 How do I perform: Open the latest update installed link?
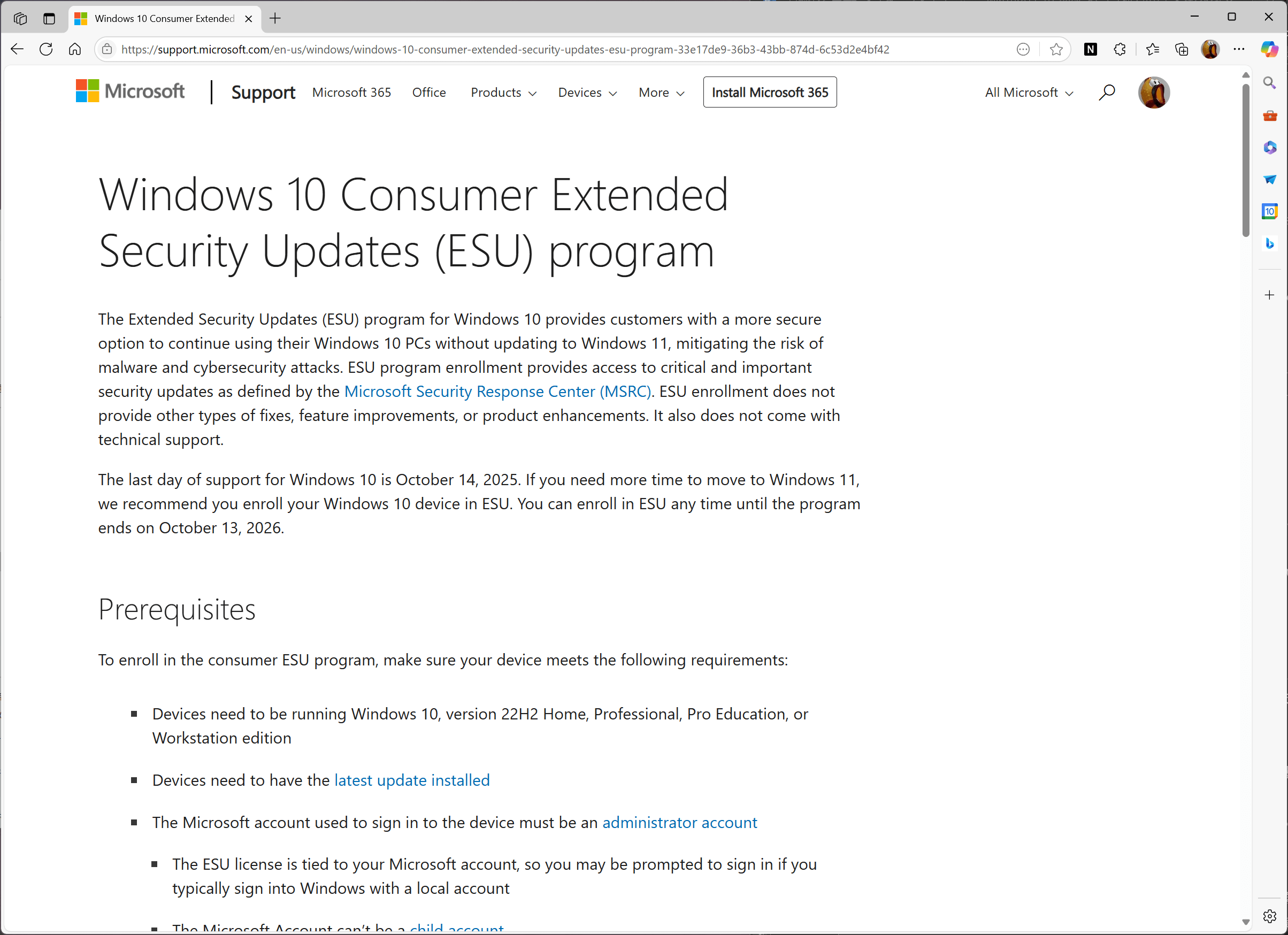(x=412, y=780)
